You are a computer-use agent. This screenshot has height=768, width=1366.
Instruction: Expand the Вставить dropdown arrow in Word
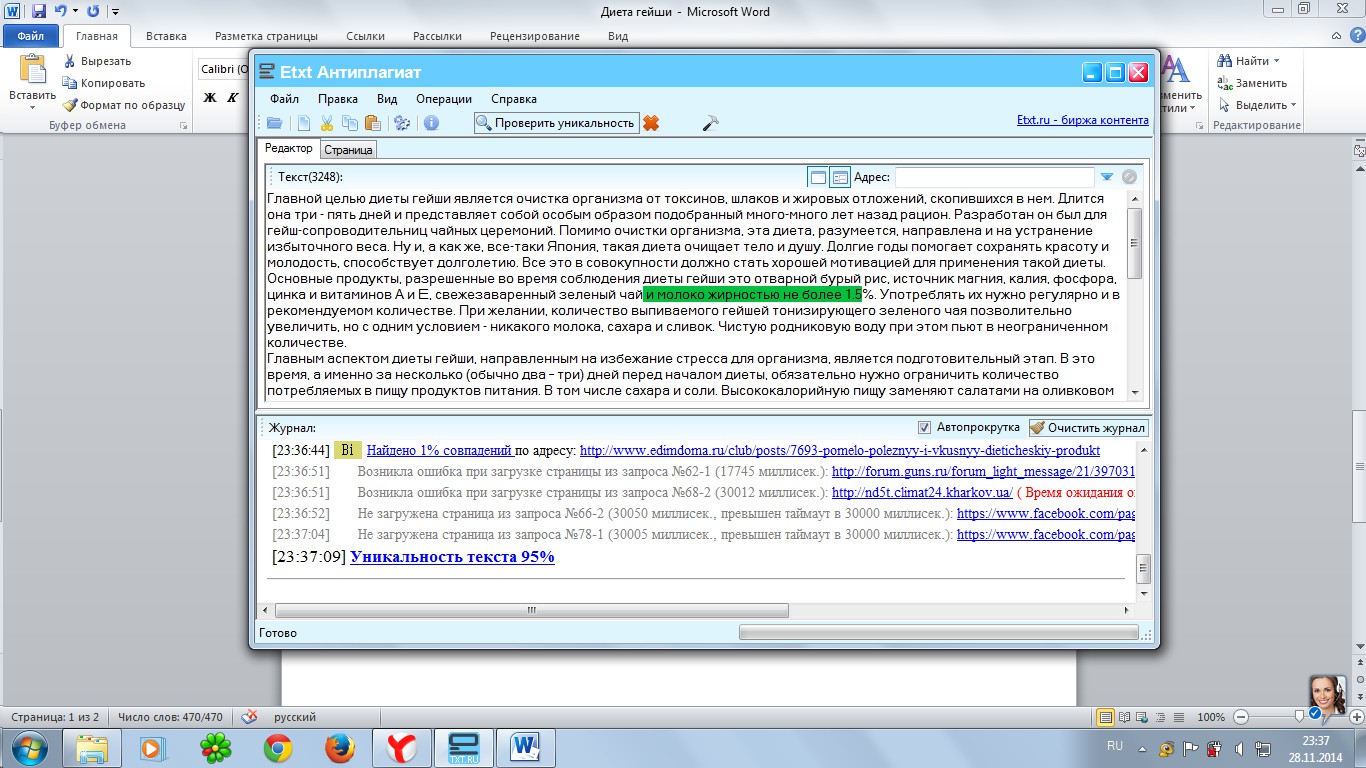click(x=33, y=106)
